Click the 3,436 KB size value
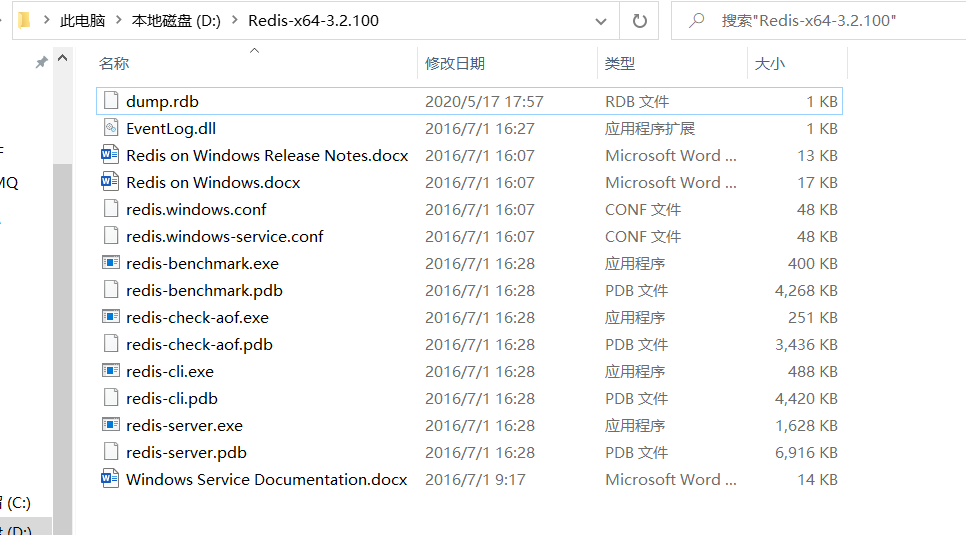 coord(806,345)
